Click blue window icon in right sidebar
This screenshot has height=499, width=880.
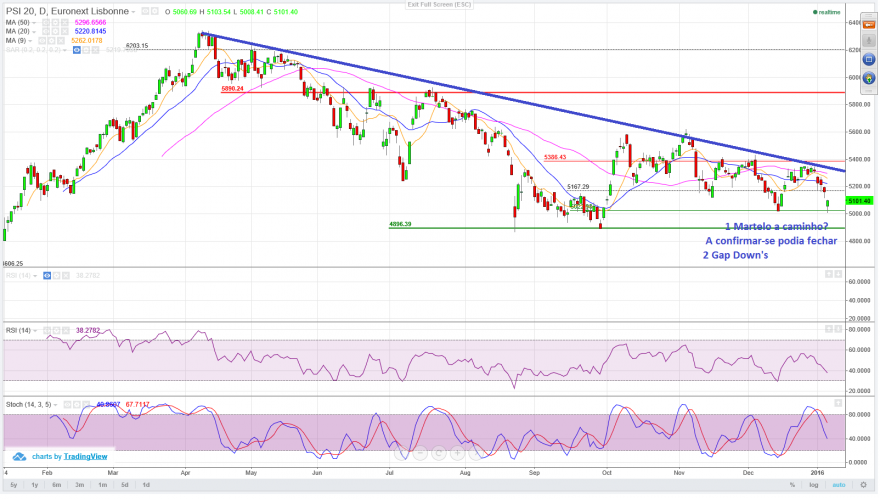point(869,59)
